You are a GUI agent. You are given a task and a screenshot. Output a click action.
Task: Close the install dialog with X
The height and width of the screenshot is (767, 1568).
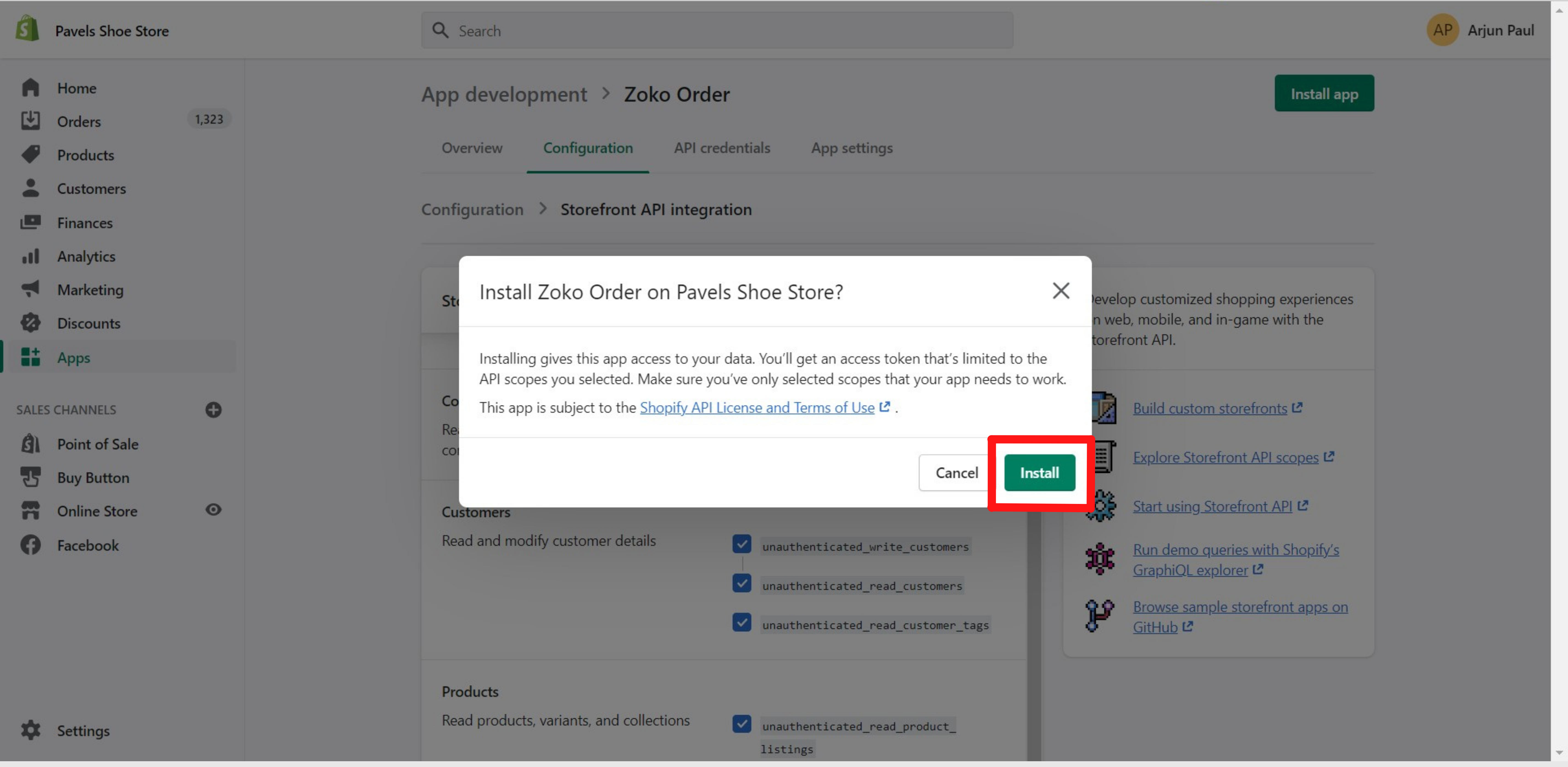coord(1061,291)
